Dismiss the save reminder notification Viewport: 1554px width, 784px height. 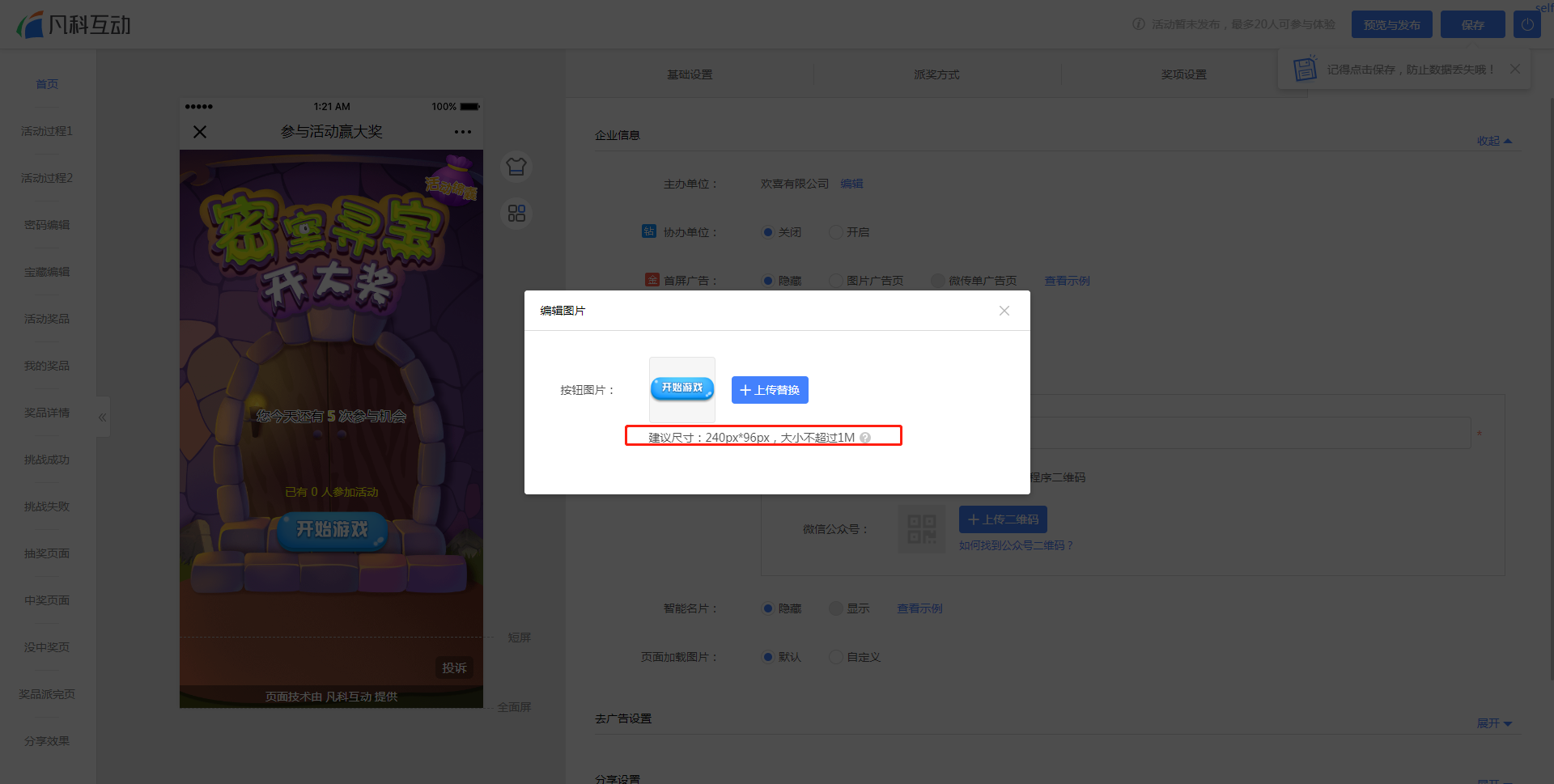pyautogui.click(x=1515, y=69)
